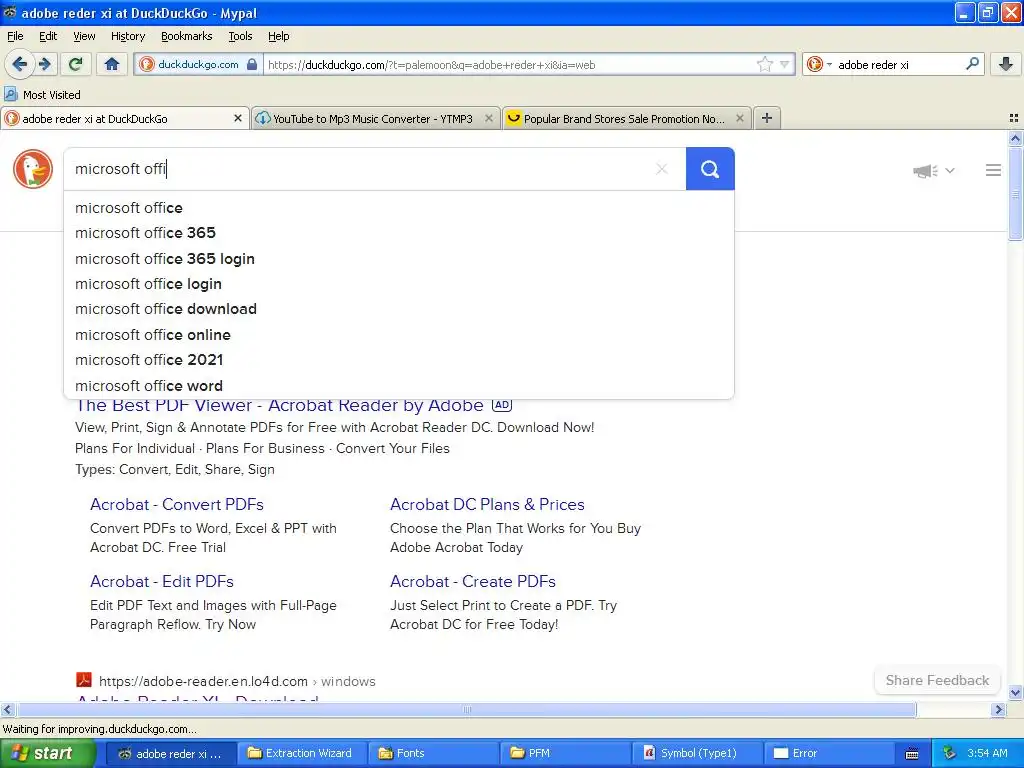Show the list all tabs button
1024x768 pixels.
pos(1014,118)
